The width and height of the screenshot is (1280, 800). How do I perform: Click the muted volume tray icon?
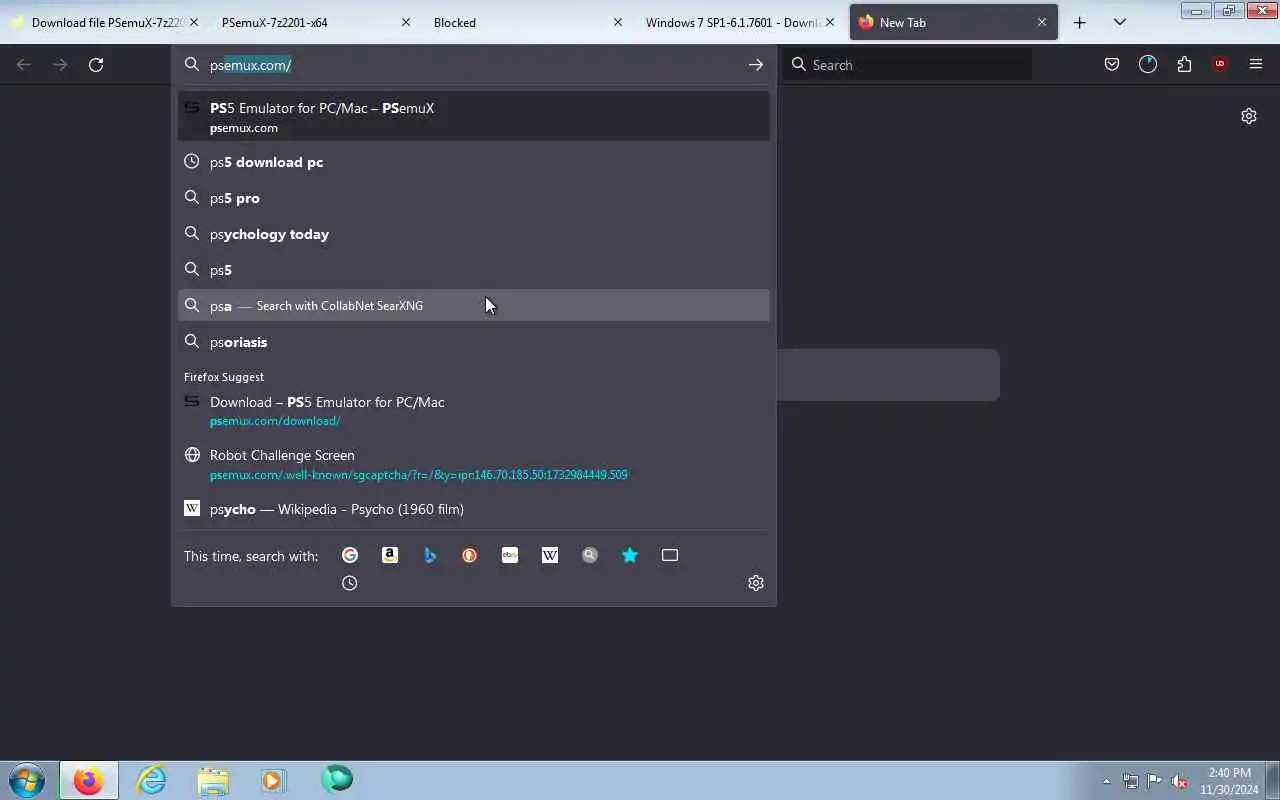[x=1180, y=782]
